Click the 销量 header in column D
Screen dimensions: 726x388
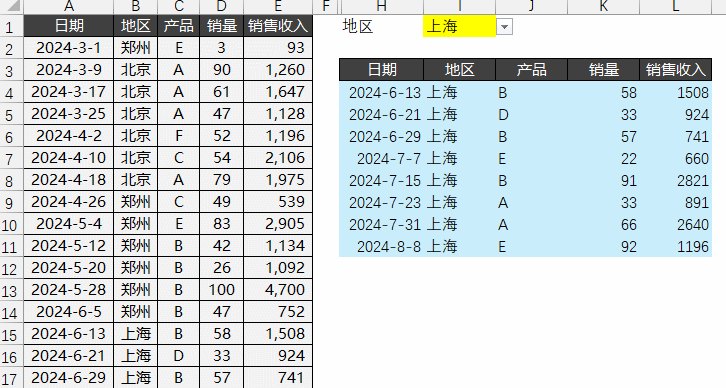point(222,26)
